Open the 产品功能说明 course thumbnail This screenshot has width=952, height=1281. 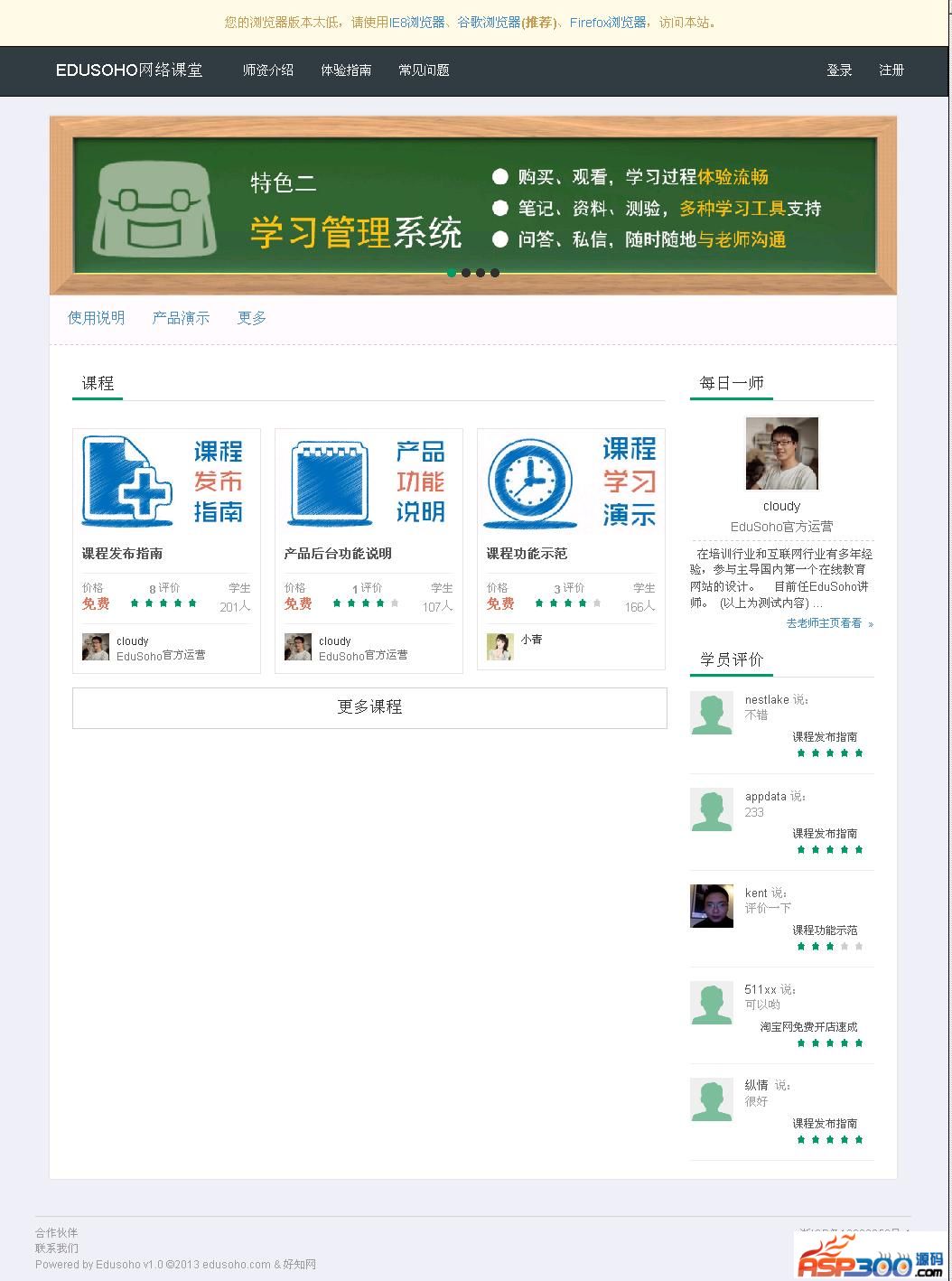pyautogui.click(x=369, y=482)
